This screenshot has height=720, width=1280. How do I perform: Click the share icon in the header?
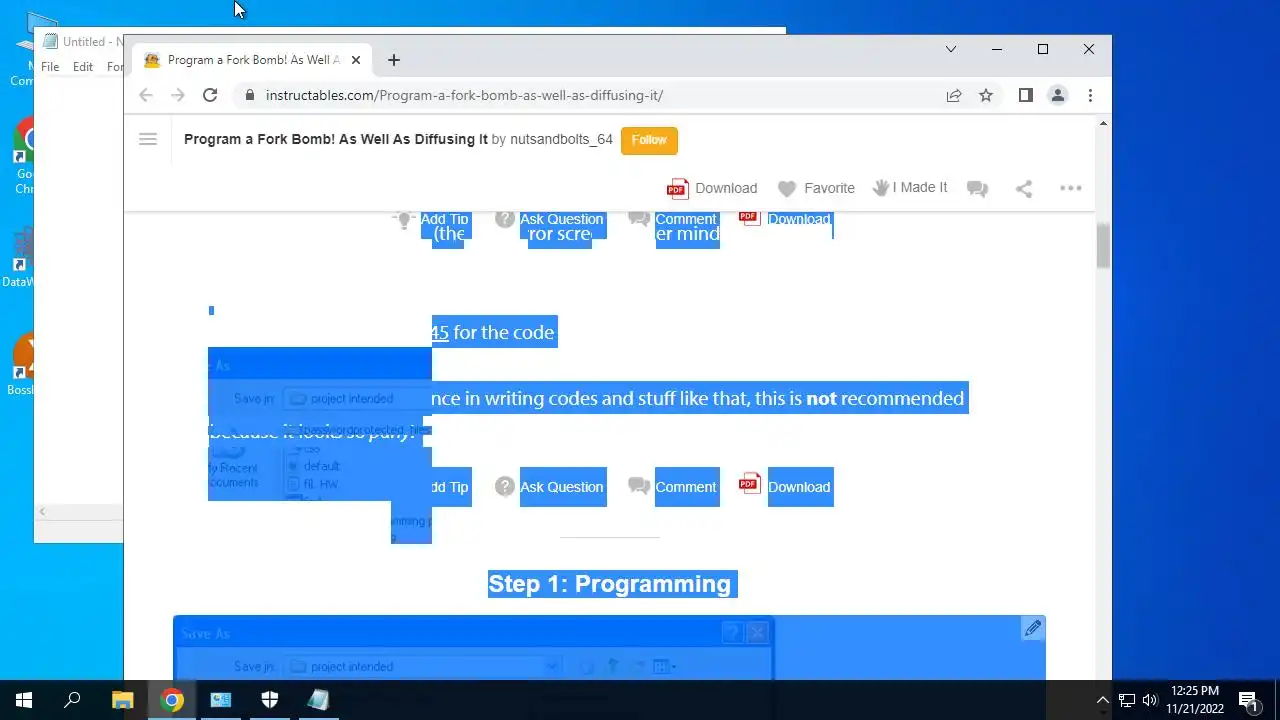[x=1023, y=188]
